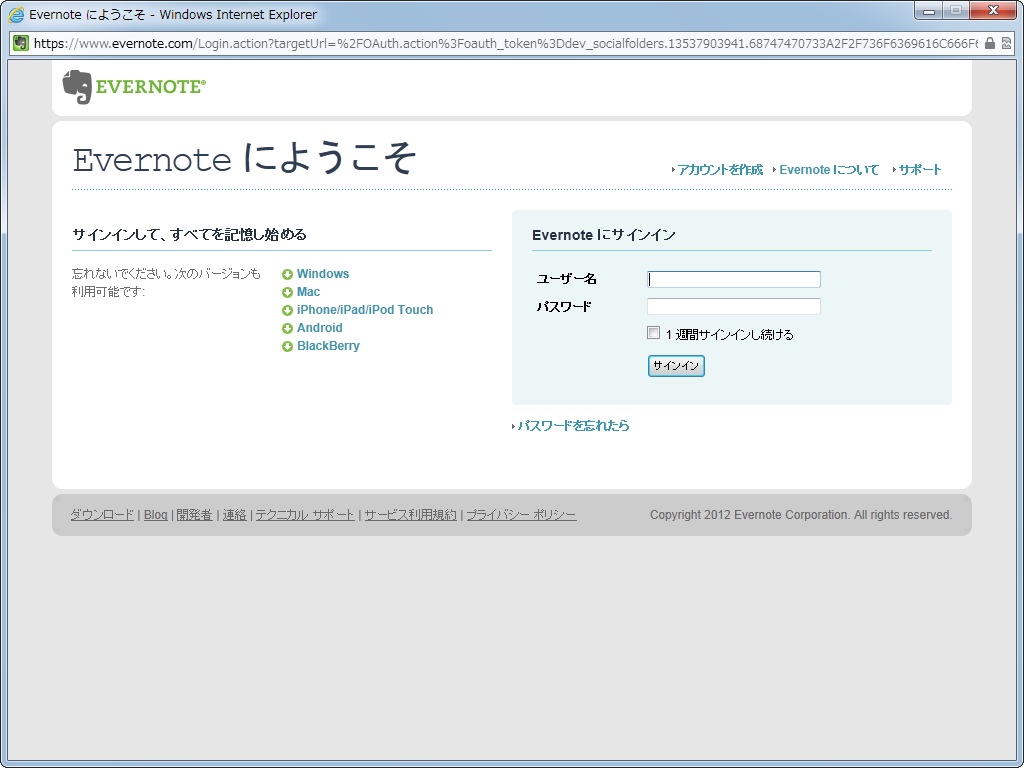Screen dimensions: 1024x768
Task: Open the プライバシー ポリシー footer link
Action: (x=519, y=514)
